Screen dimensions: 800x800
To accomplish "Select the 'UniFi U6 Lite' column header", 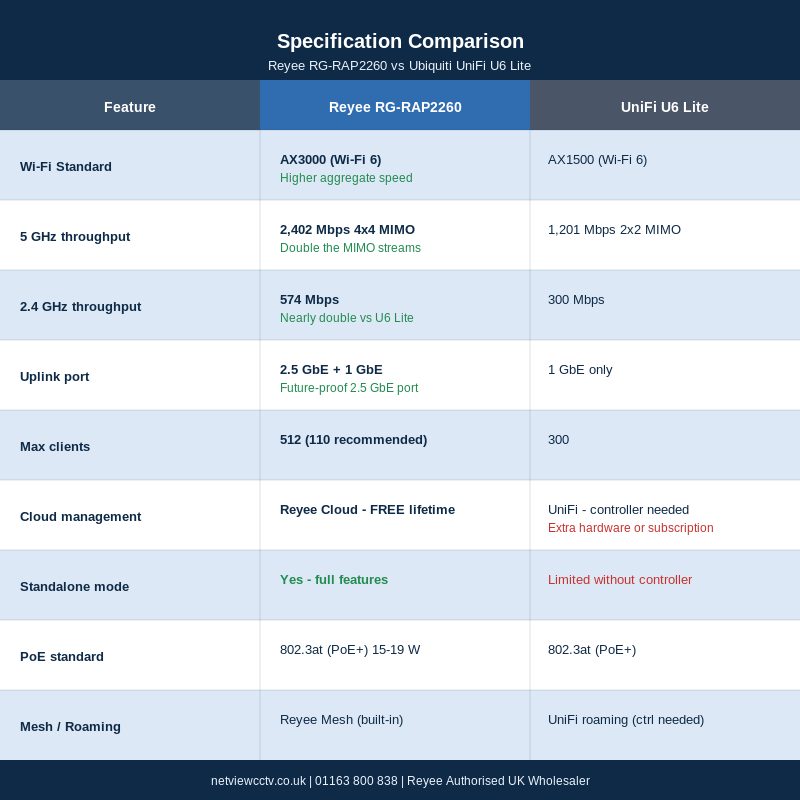I will pos(665,107).
